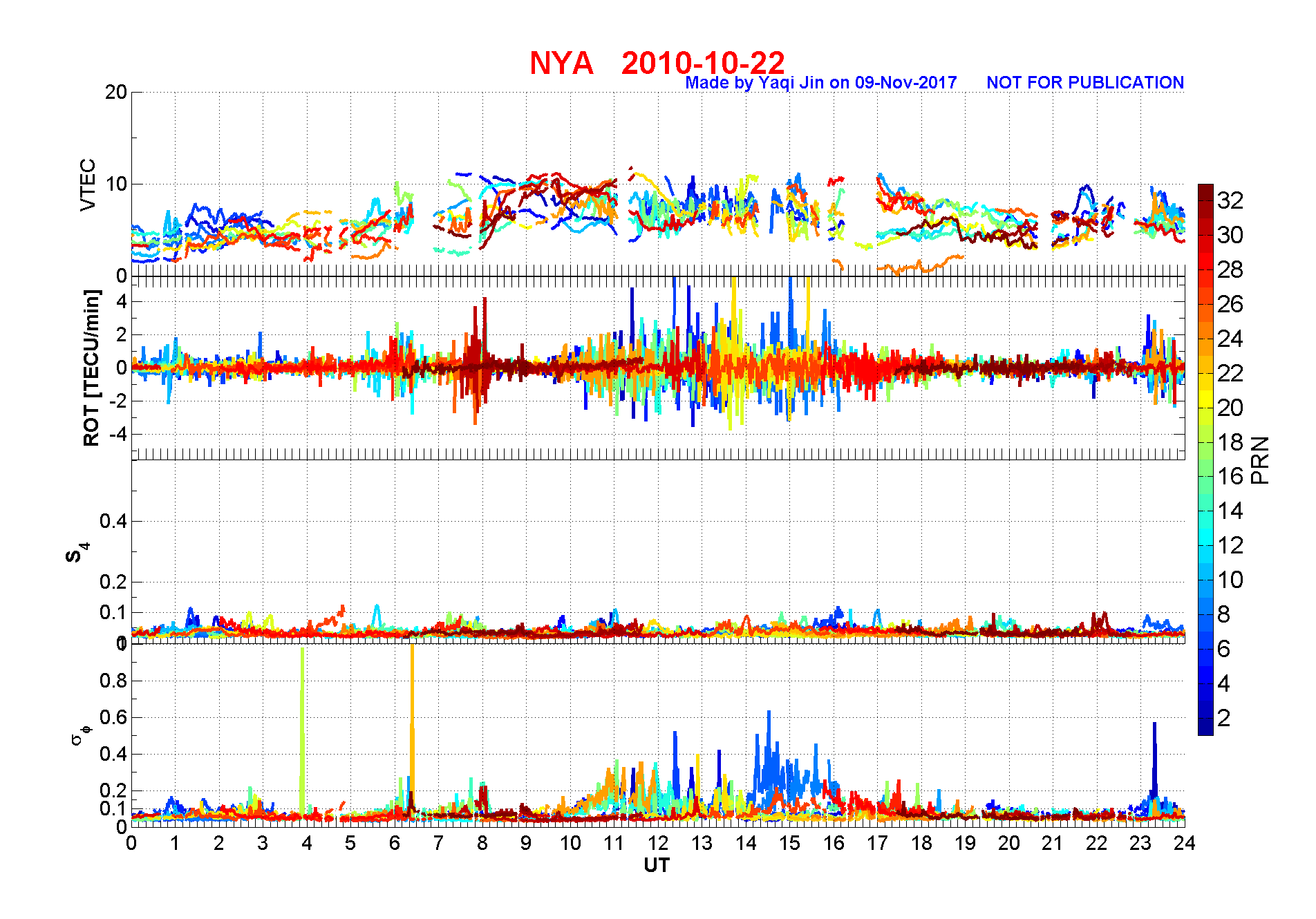Select the S4 y-axis label
Viewport: 1316px width, 919px height.
(x=77, y=553)
